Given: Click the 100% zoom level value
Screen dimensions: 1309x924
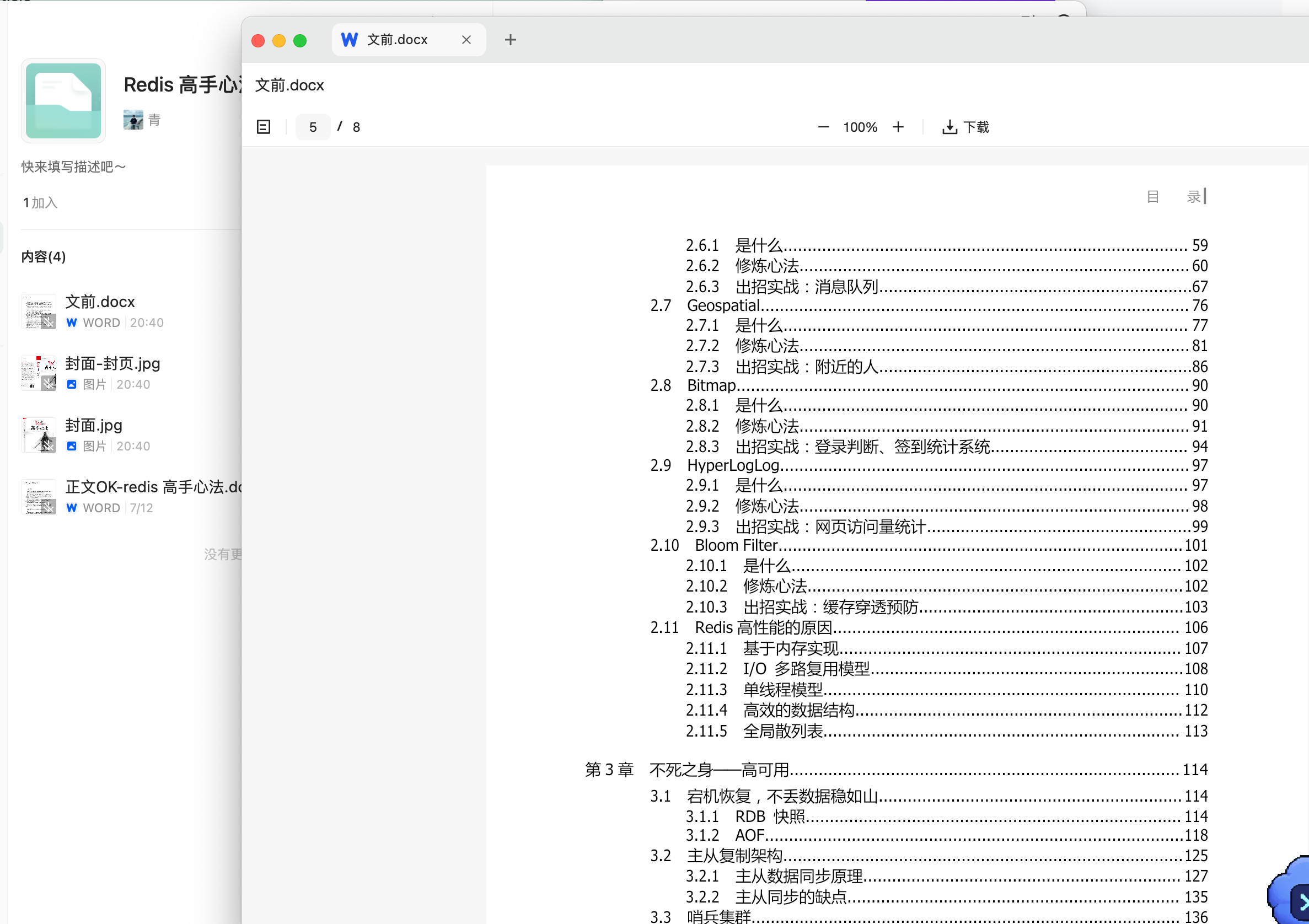Looking at the screenshot, I should 860,127.
